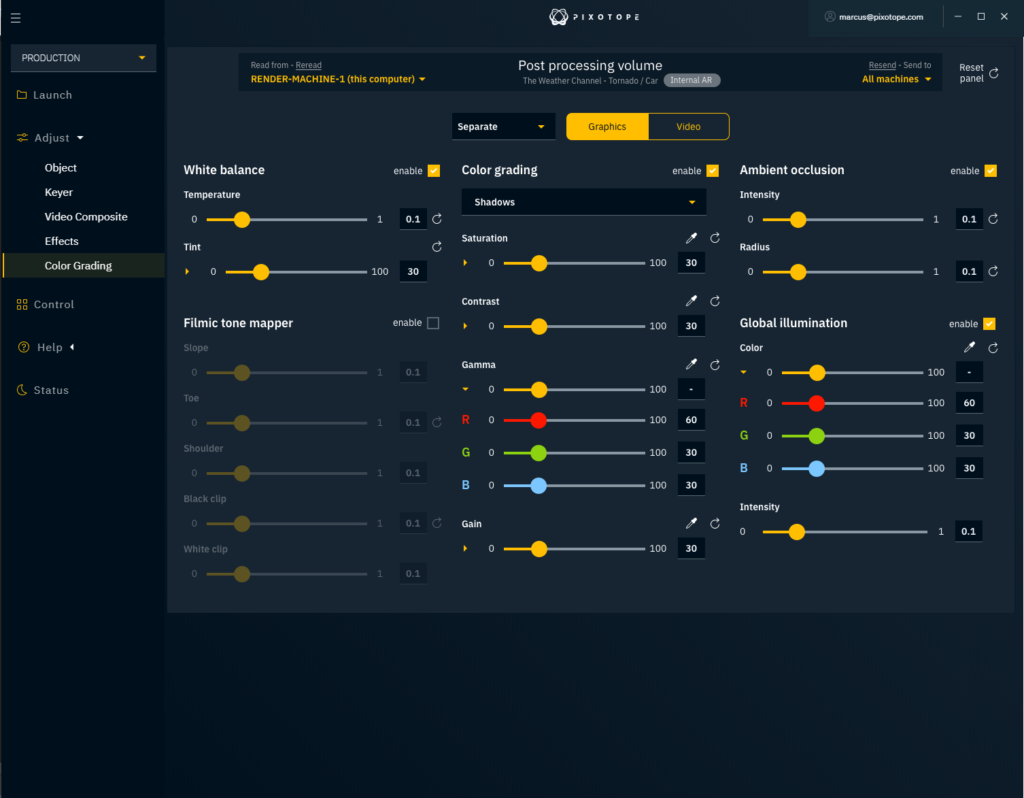
Task: Click the Global illumination Color eyedropper
Action: tap(968, 347)
